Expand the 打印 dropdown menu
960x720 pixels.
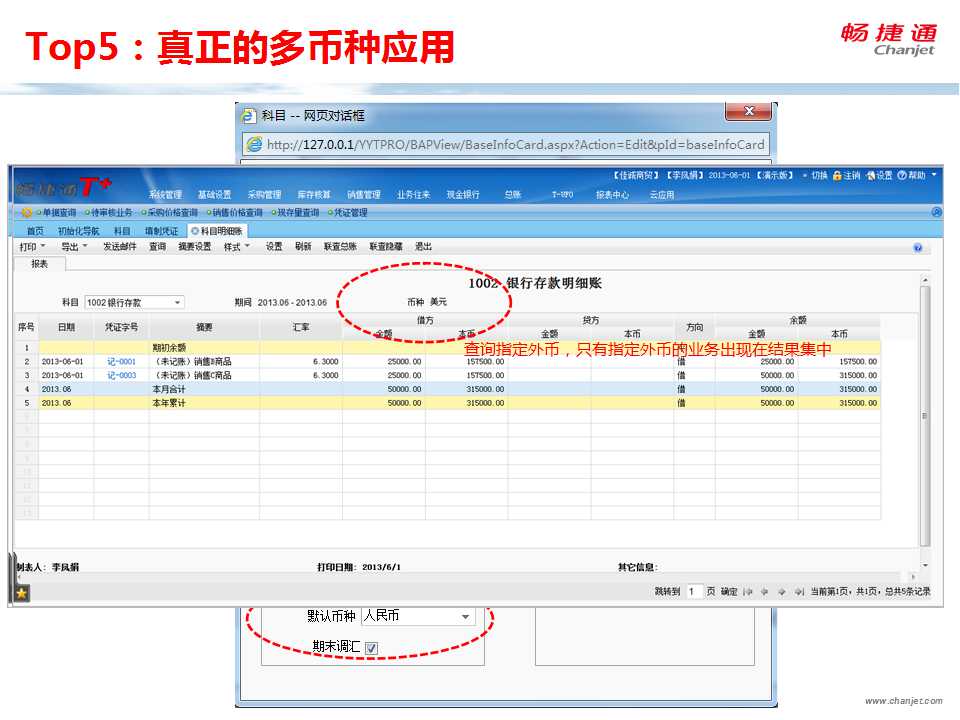pos(33,246)
